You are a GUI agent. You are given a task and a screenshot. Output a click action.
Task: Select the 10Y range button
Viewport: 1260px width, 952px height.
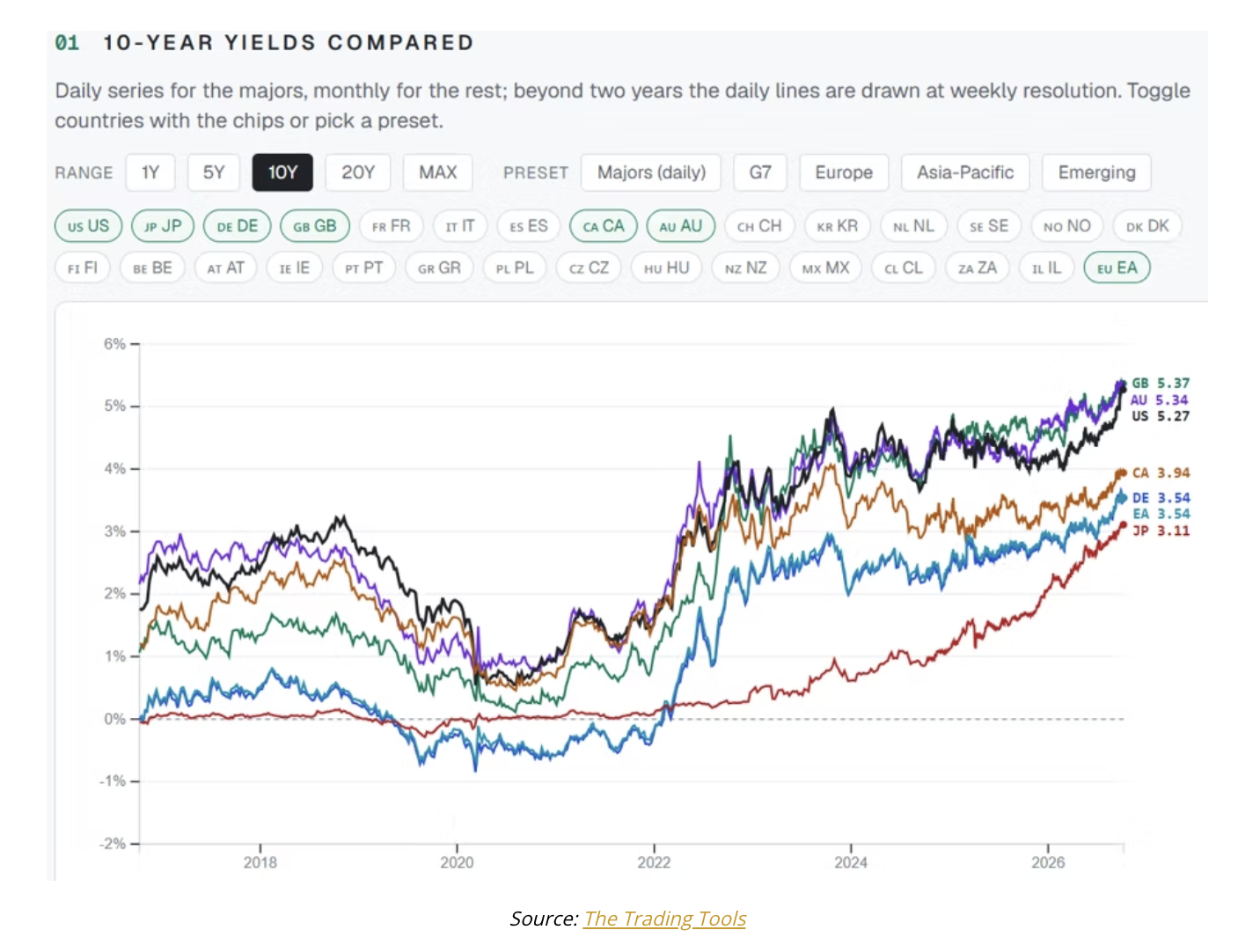coord(282,172)
